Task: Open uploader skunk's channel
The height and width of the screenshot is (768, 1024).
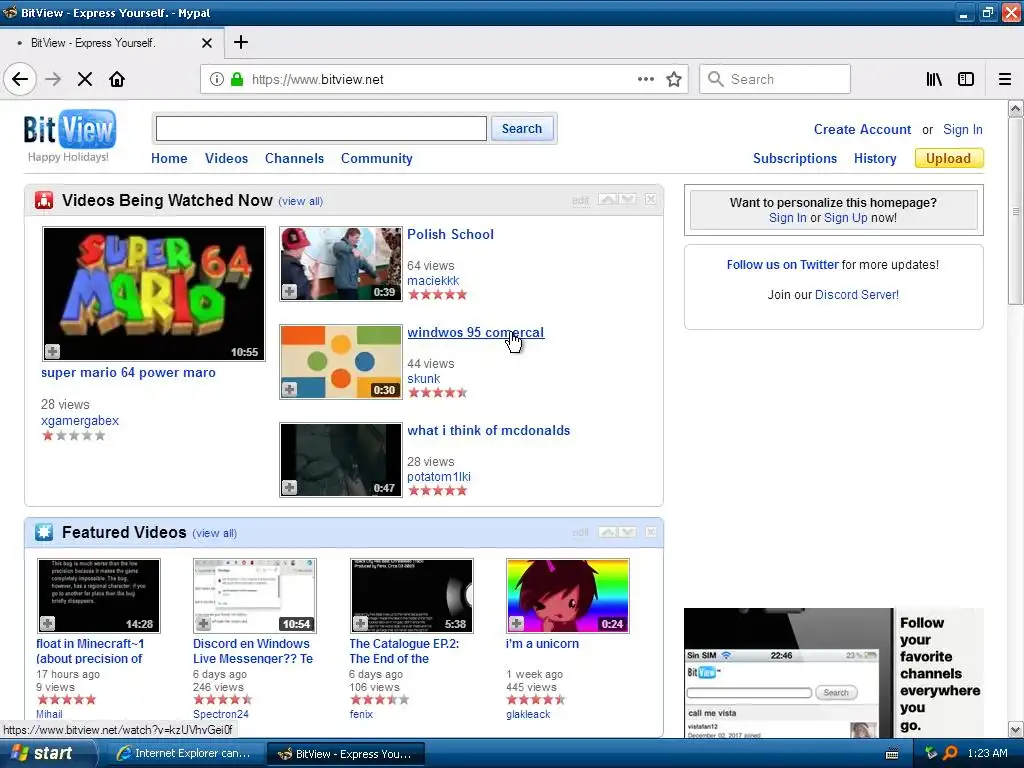Action: (x=424, y=378)
